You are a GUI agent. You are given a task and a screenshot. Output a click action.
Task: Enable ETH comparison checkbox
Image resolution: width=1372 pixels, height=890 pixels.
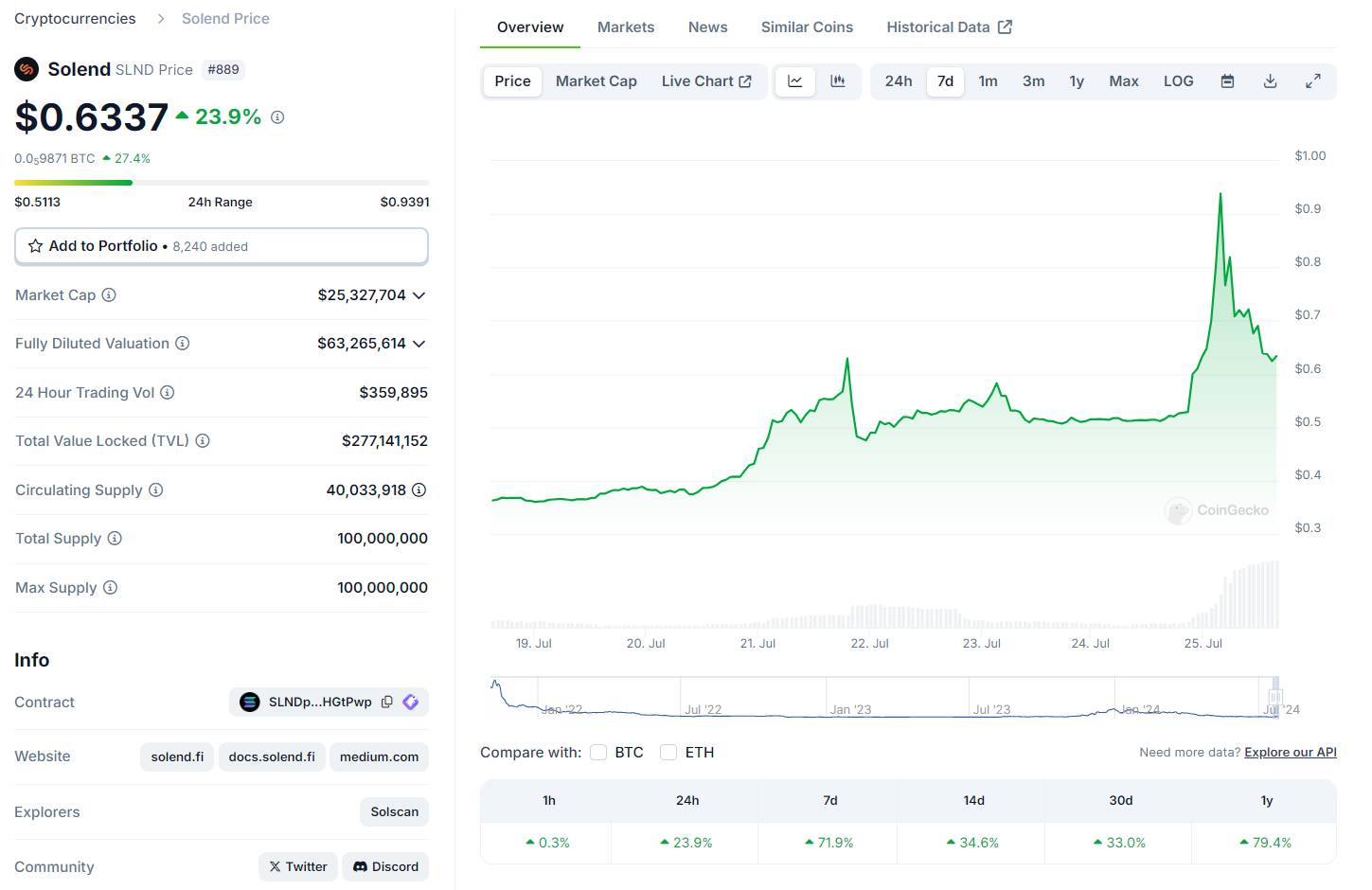point(668,753)
